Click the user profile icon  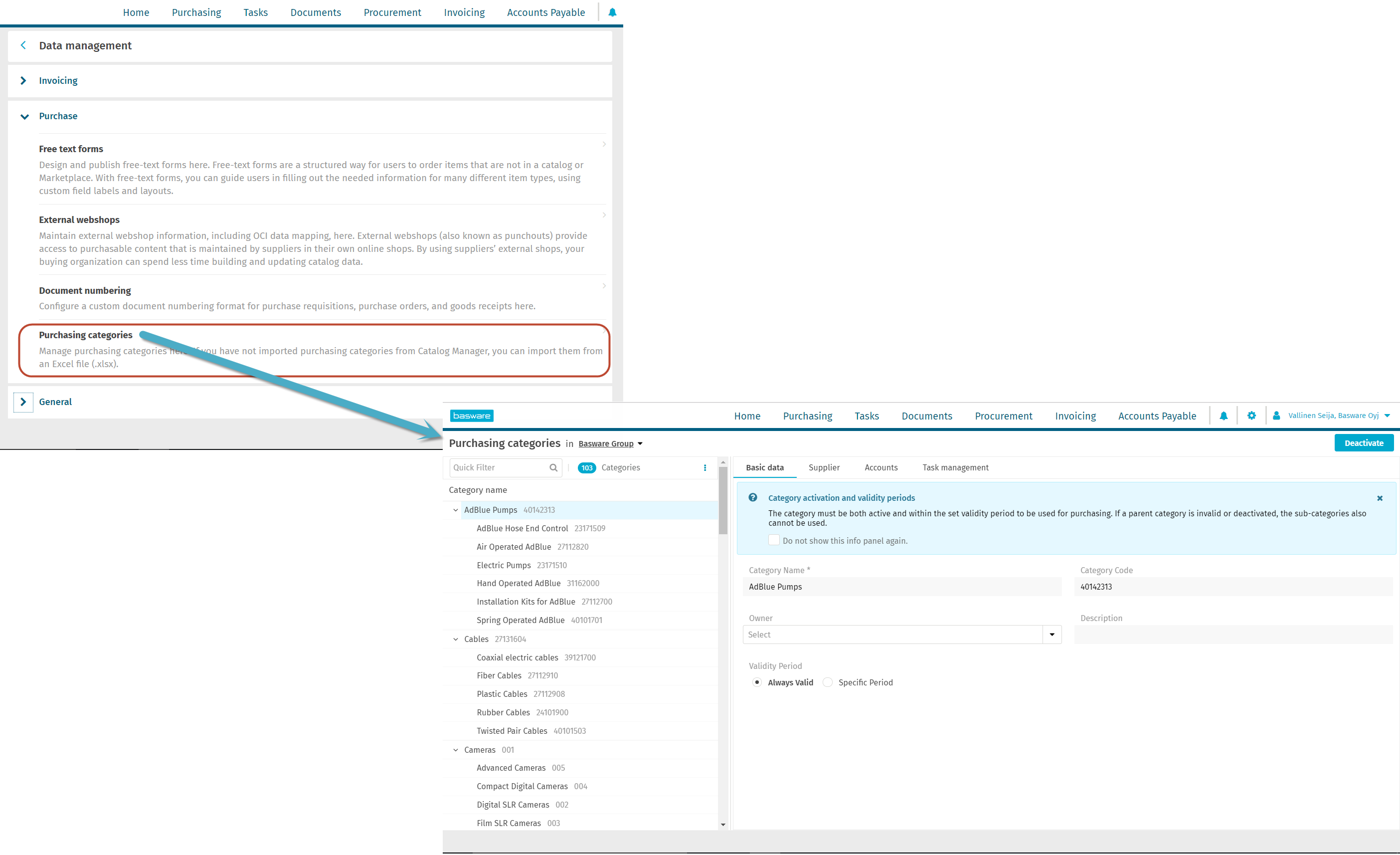1276,416
